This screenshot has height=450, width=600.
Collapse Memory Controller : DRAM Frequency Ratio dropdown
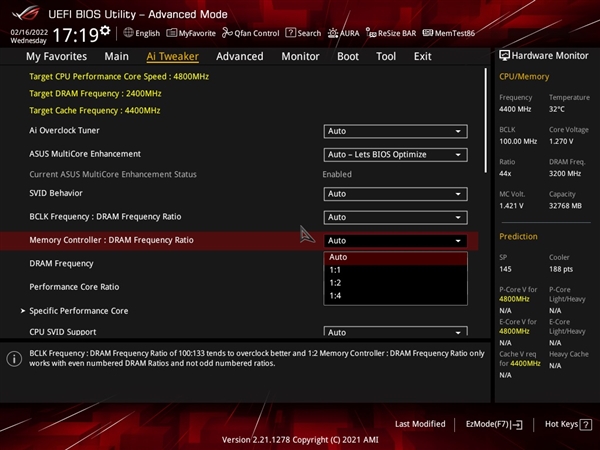coord(395,241)
